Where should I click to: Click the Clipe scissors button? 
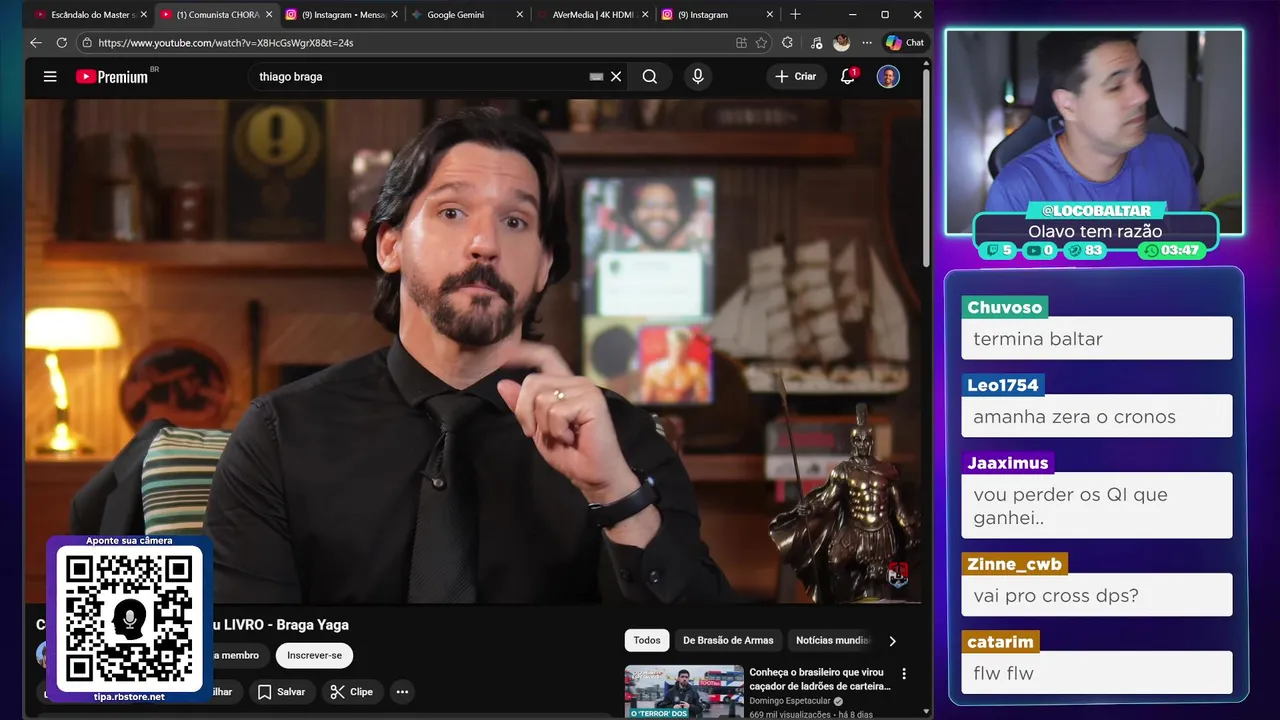[351, 691]
